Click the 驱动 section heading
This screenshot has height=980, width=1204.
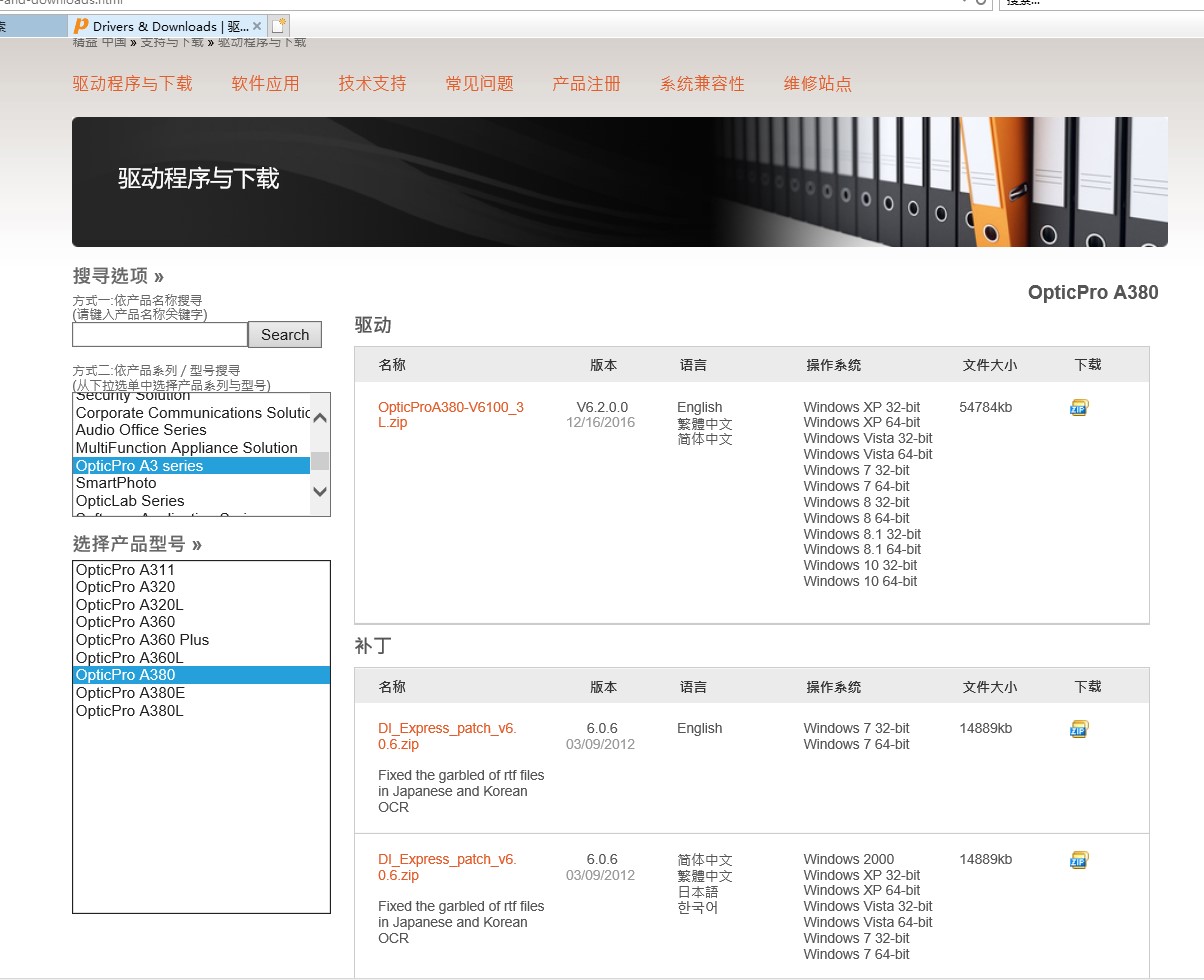click(373, 325)
